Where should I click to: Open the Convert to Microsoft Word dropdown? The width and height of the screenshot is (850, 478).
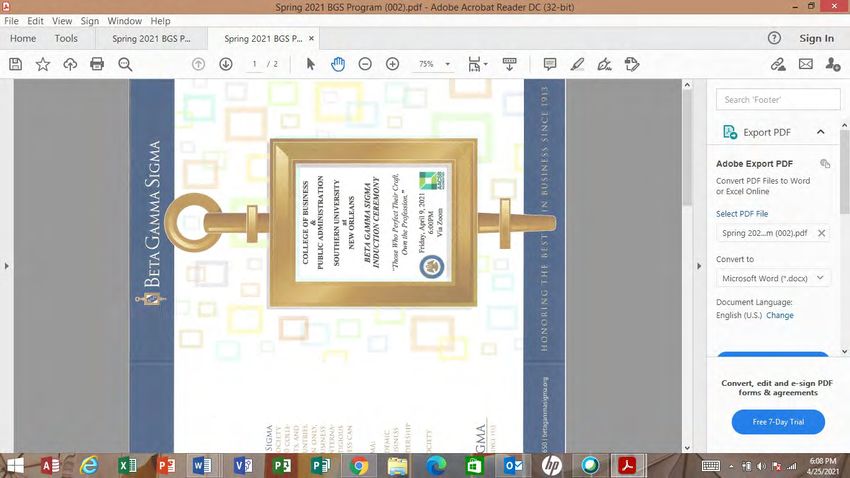click(772, 278)
